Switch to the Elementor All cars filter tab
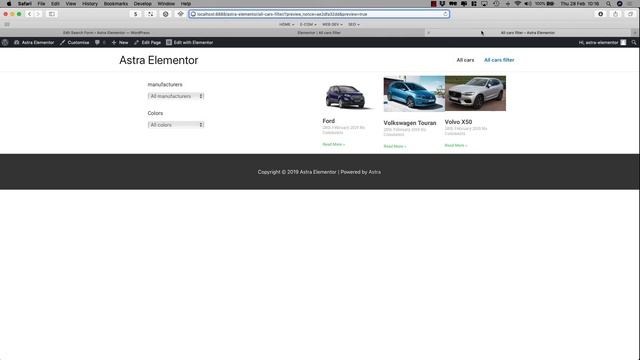Viewport: 640px width, 360px height. click(319, 33)
